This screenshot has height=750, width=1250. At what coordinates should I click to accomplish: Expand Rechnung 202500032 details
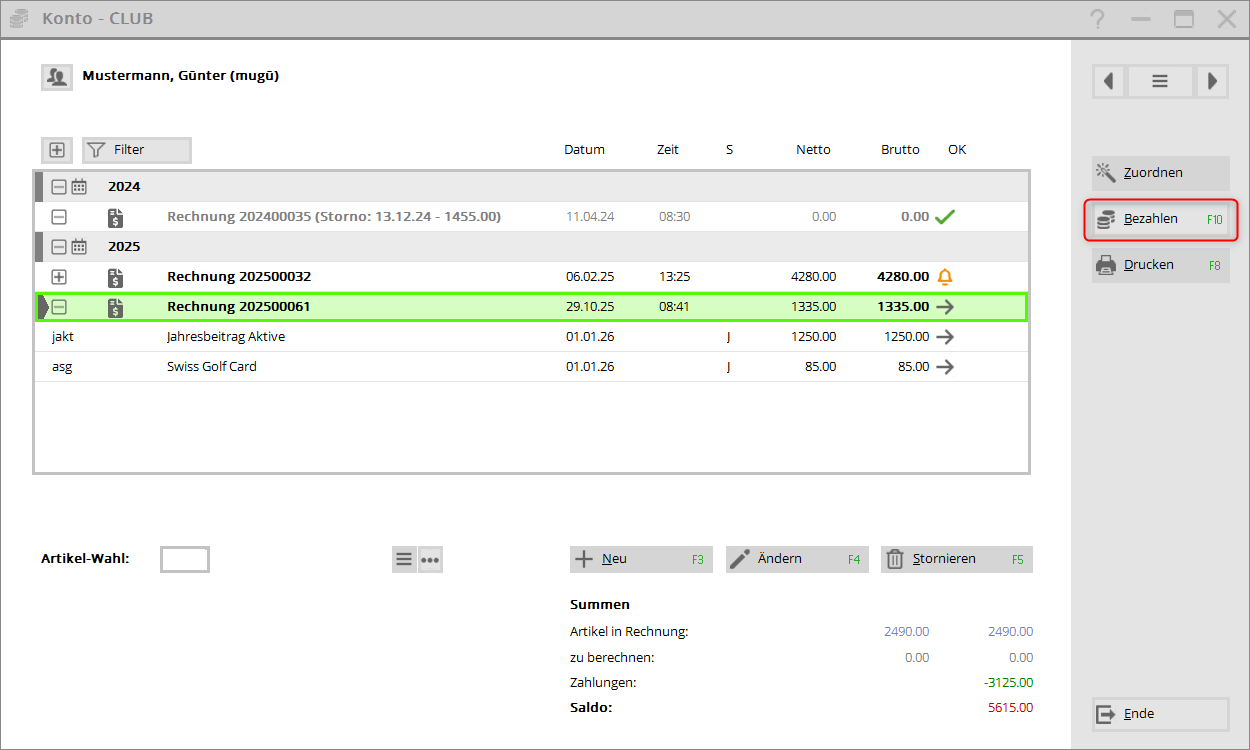click(59, 277)
